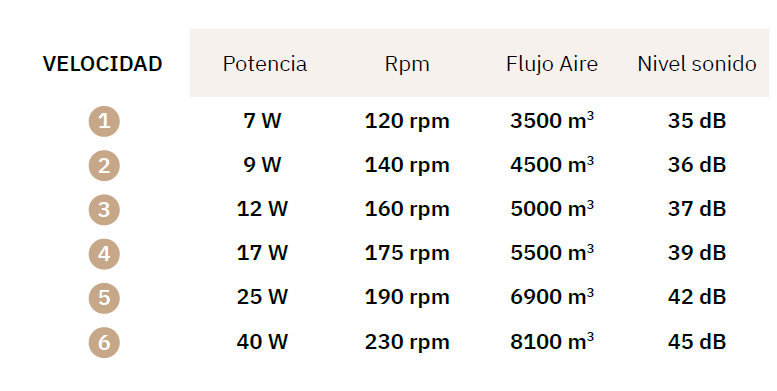Click the speed 3 circle icon
Viewport: 777px width, 391px height.
tap(104, 210)
